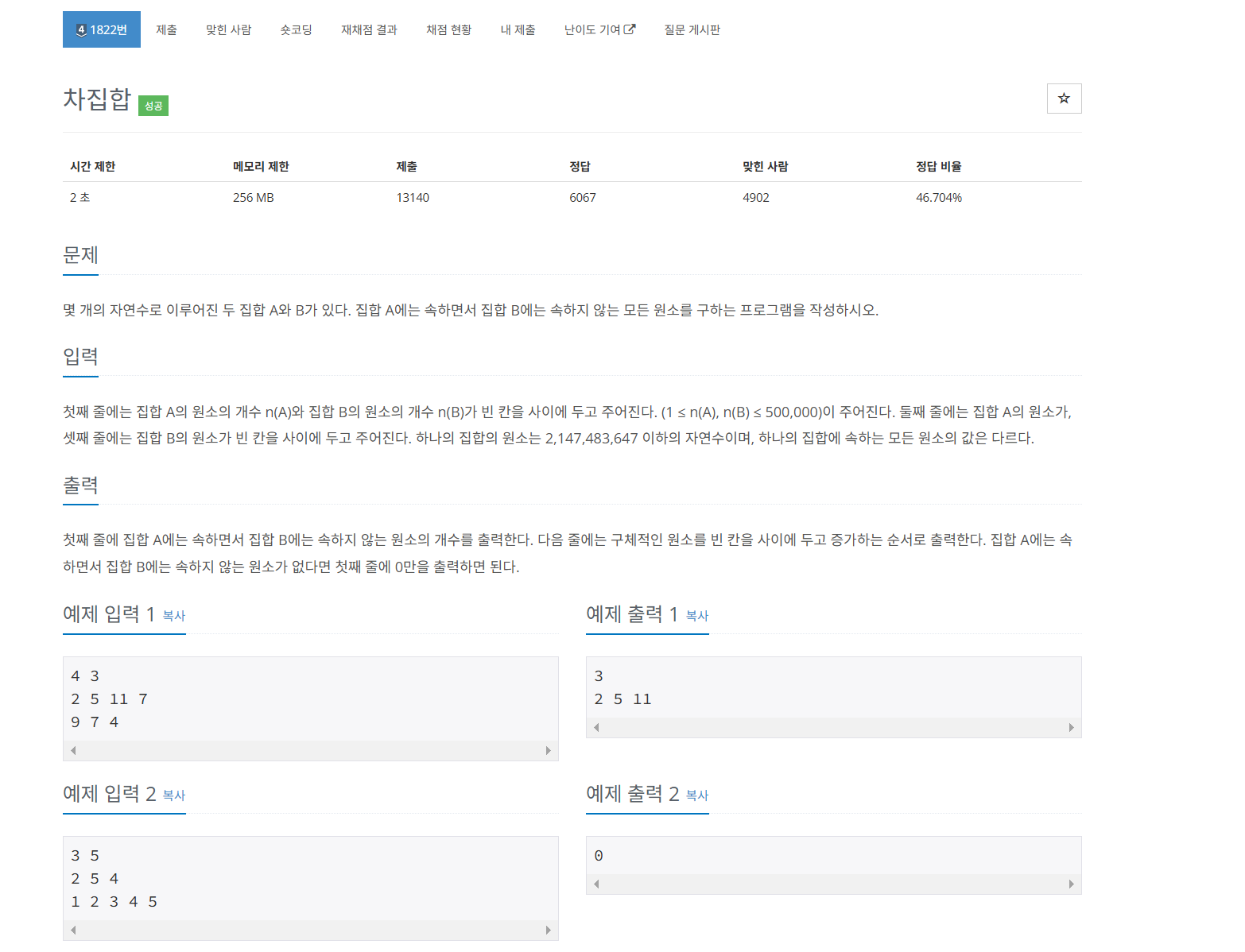The image size is (1245, 952).
Task: Click horizontal scrollbar track of 예제 입력 2
Action: point(311,930)
